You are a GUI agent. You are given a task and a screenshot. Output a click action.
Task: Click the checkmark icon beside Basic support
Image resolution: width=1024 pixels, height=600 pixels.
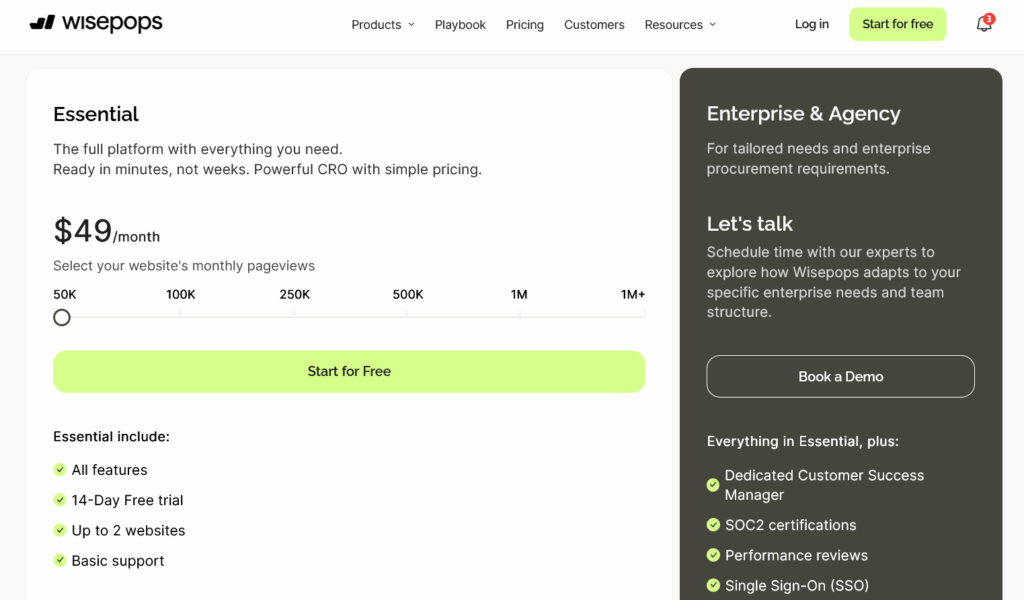(60, 560)
